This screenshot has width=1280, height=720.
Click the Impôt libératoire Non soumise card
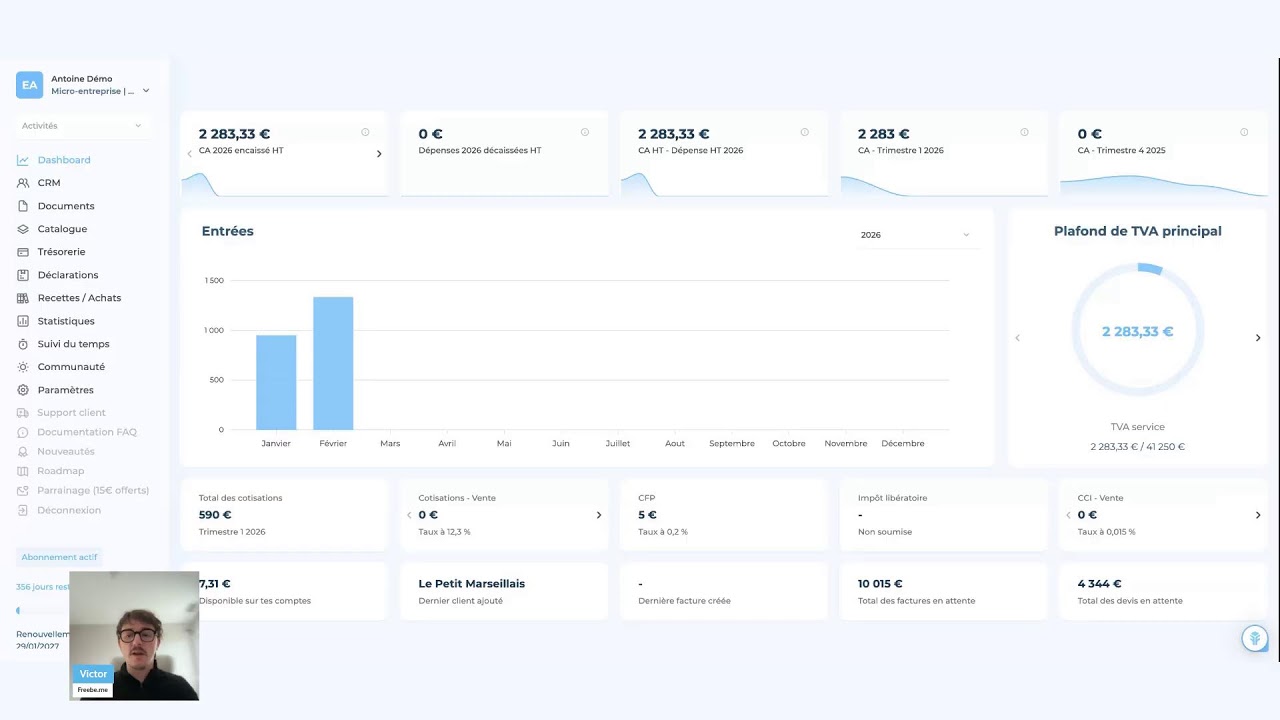(943, 515)
